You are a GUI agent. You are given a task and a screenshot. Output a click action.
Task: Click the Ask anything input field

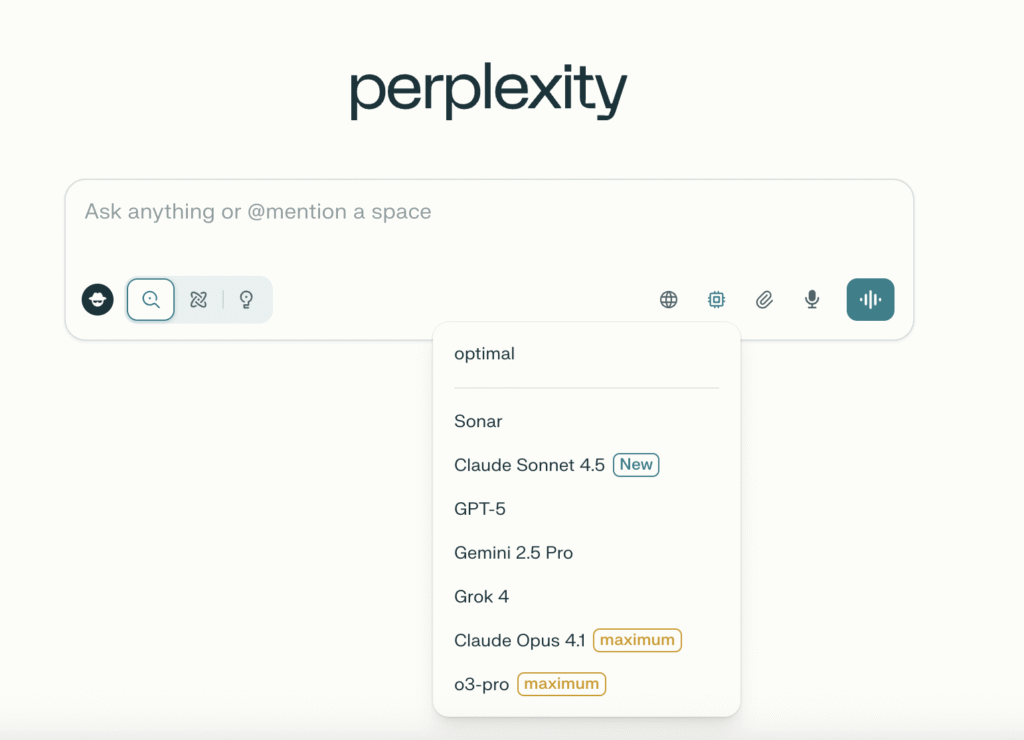(x=400, y=212)
